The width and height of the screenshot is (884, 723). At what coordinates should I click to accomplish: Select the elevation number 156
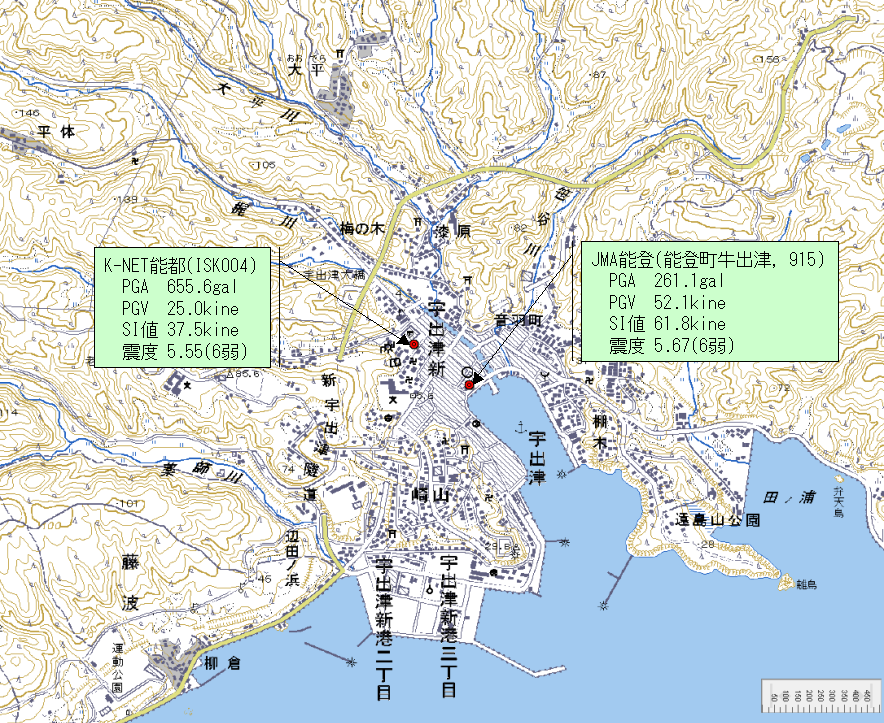coord(769,59)
